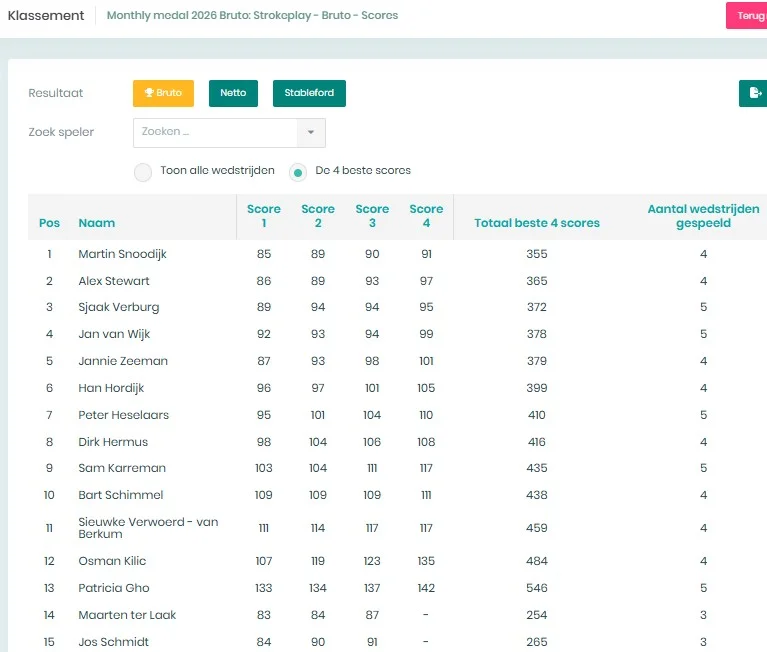Click the Zoeken player search field
This screenshot has width=767, height=652.
(215, 133)
